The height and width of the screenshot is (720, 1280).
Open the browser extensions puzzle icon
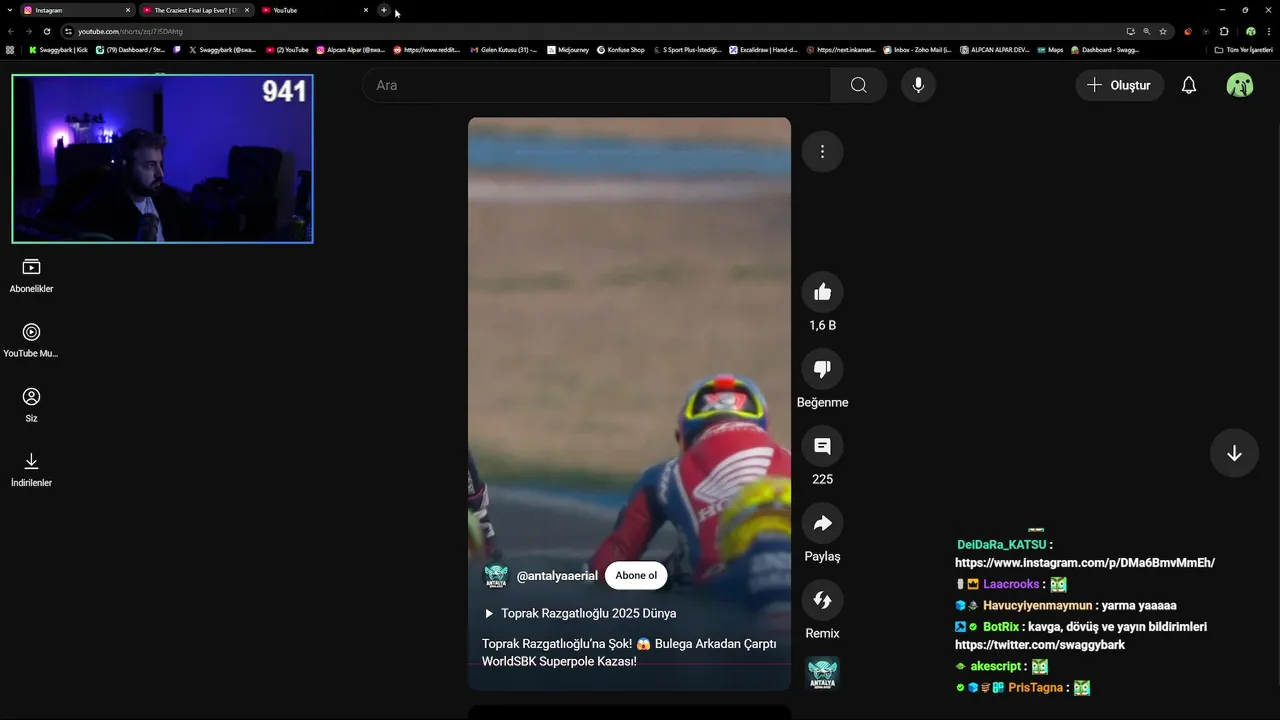point(1224,31)
